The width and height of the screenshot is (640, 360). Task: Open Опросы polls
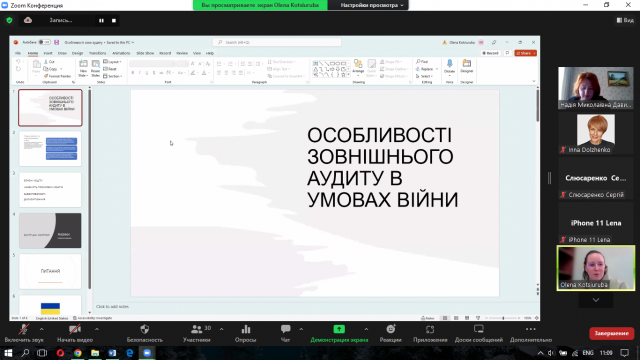point(245,333)
